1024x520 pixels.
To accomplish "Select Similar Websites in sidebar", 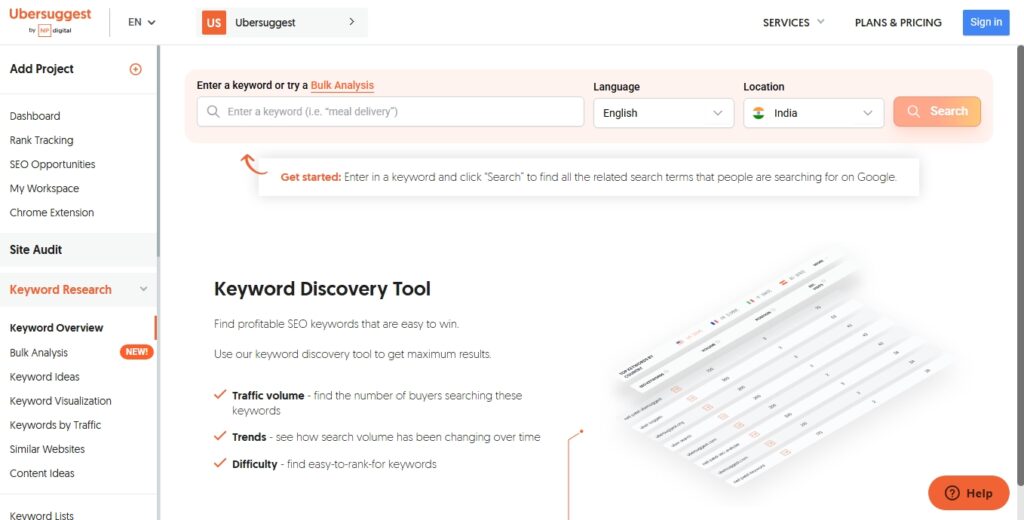I will pyautogui.click(x=47, y=449).
